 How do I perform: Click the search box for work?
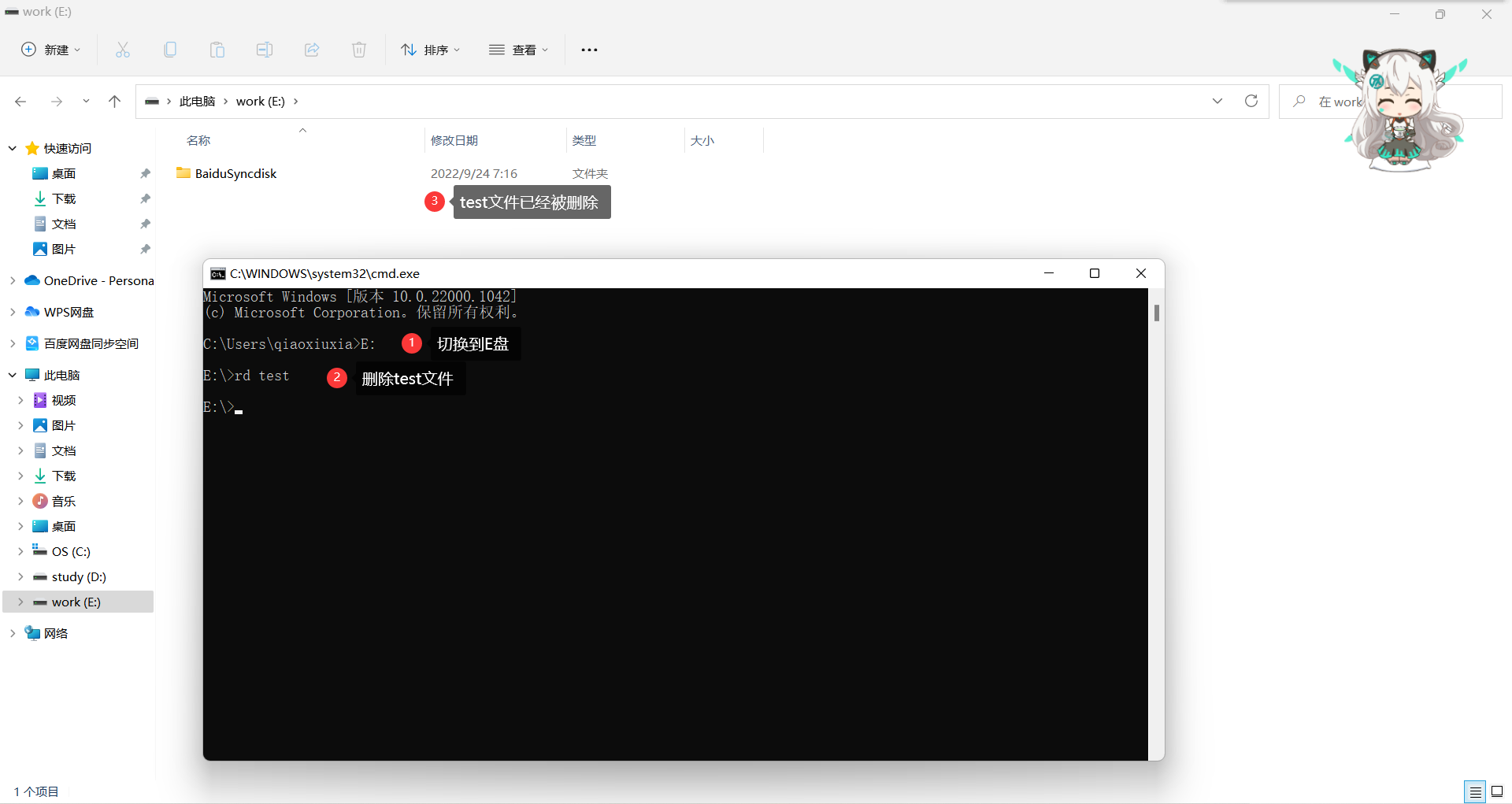(x=1391, y=102)
